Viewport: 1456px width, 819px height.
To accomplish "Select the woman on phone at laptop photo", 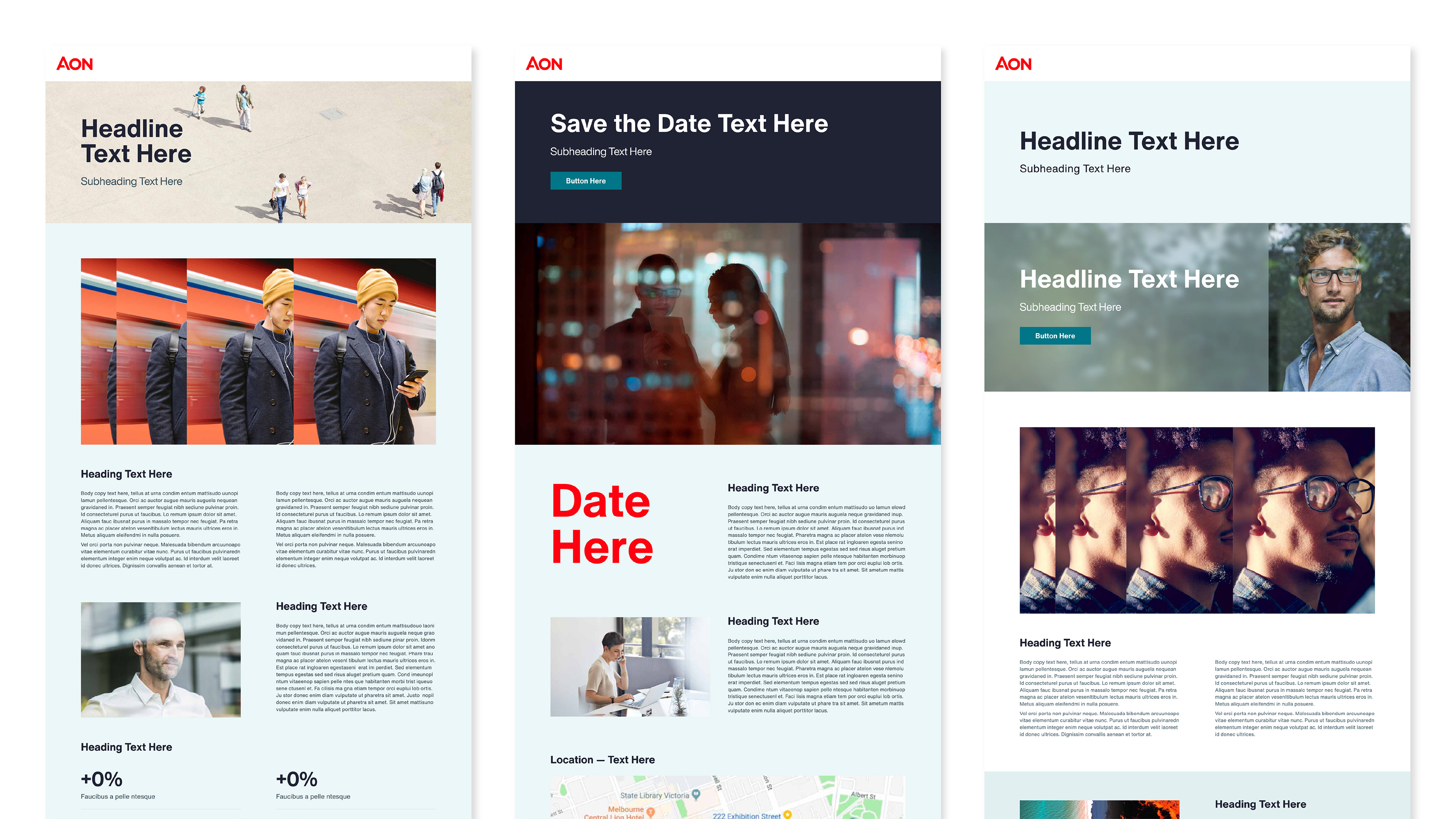I will click(x=630, y=667).
